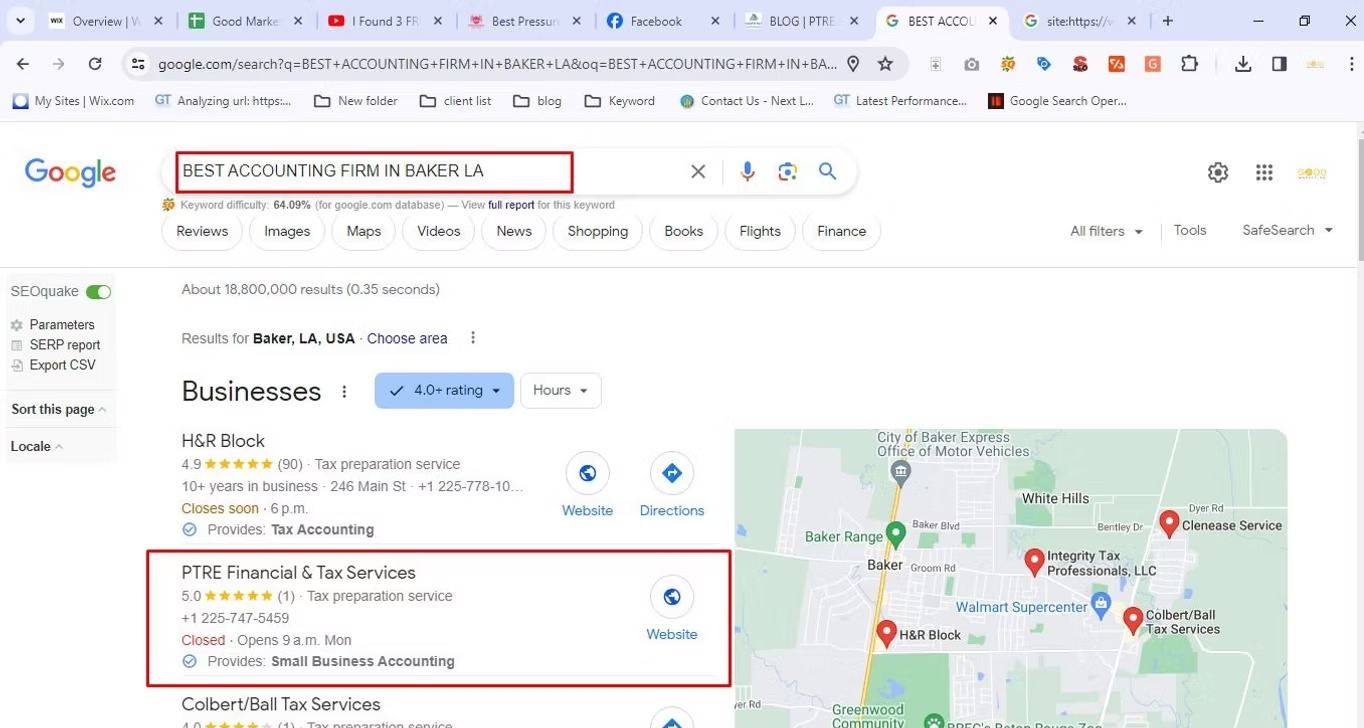Switch to News results
This screenshot has height=728, width=1364.
coord(514,231)
